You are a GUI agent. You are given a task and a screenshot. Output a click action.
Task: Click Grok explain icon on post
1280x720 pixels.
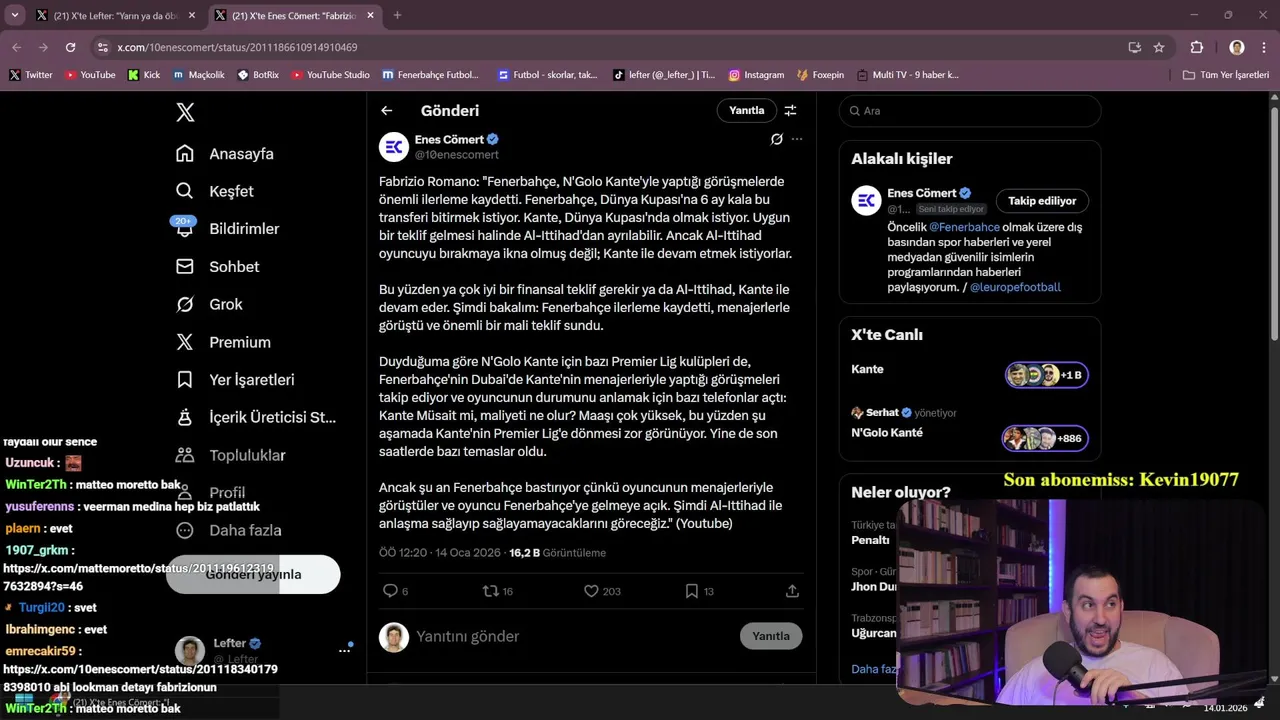coord(776,139)
